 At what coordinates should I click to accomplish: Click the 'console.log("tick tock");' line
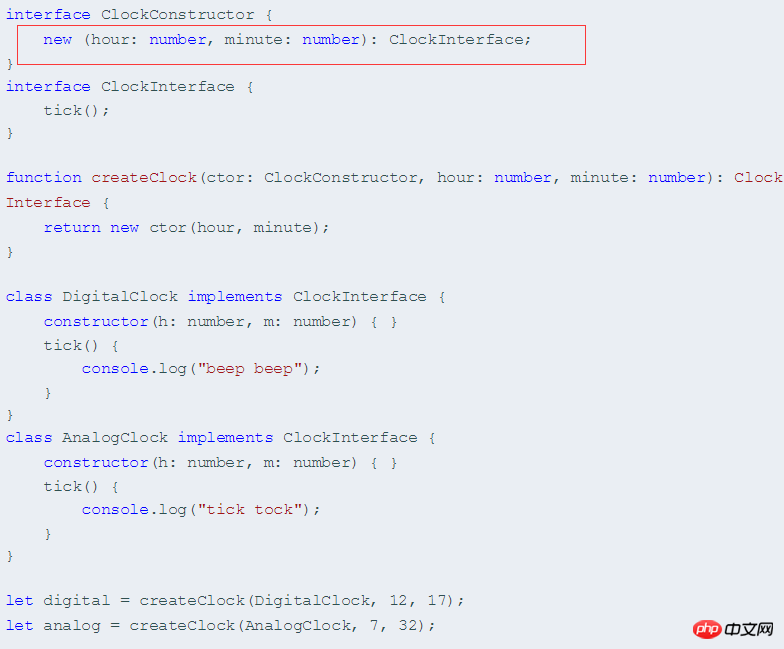pos(200,510)
